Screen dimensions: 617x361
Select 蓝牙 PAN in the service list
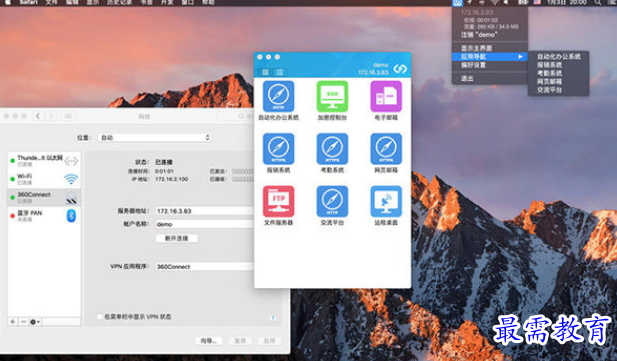[44, 215]
